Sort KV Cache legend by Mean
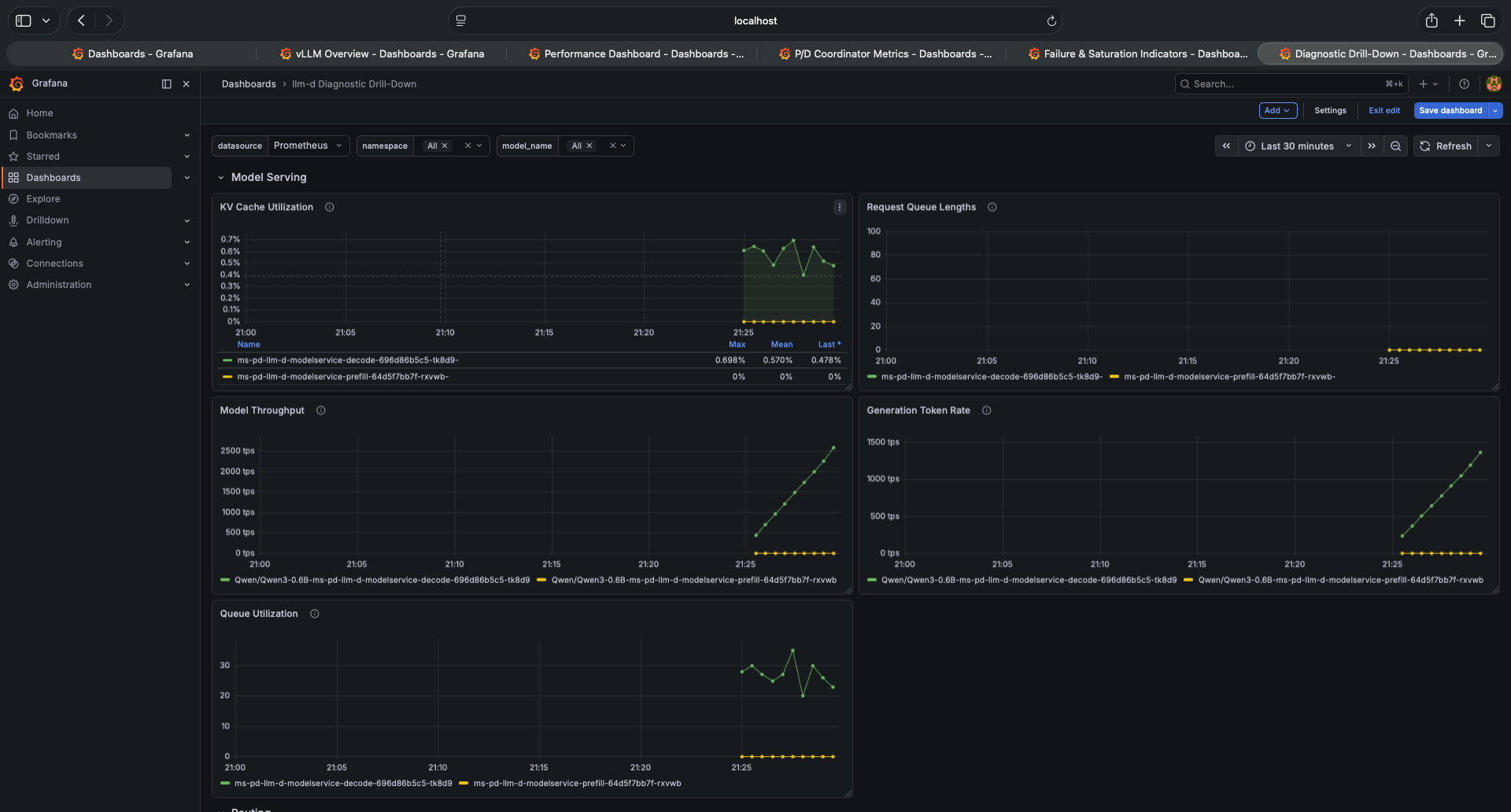This screenshot has width=1511, height=812. coord(781,345)
